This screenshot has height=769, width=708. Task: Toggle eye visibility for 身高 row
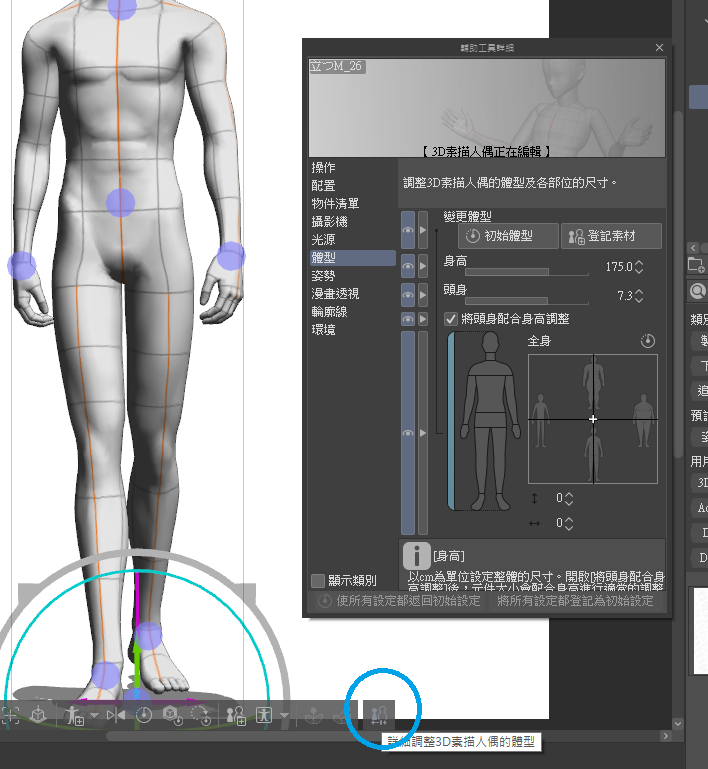coord(408,266)
